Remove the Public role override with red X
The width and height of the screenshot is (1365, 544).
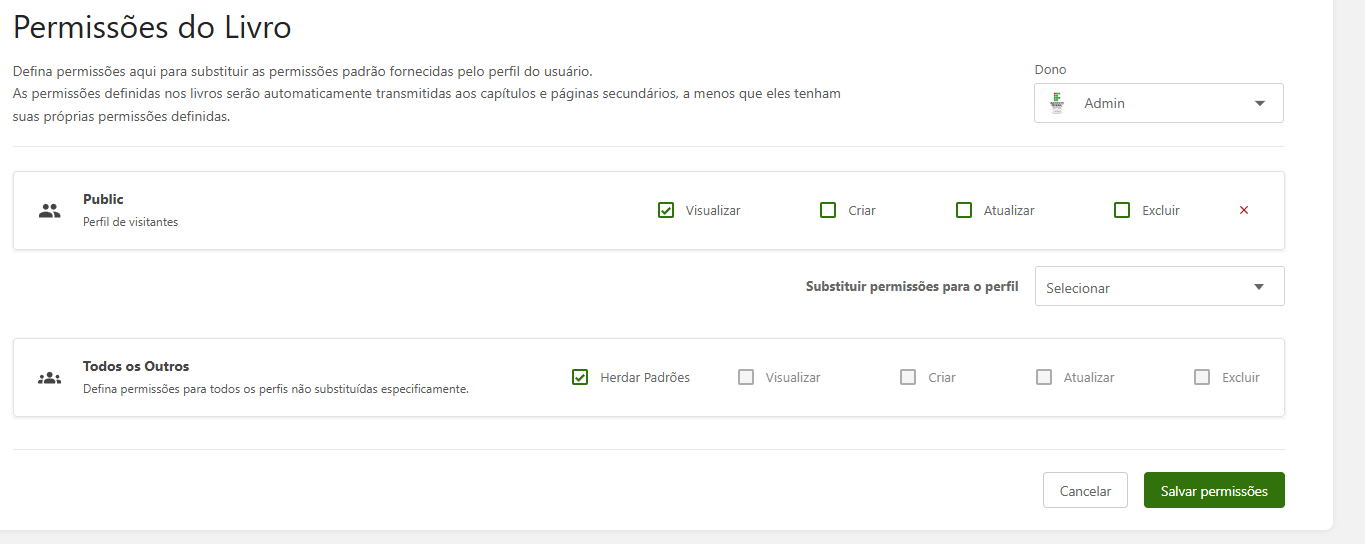pyautogui.click(x=1244, y=210)
